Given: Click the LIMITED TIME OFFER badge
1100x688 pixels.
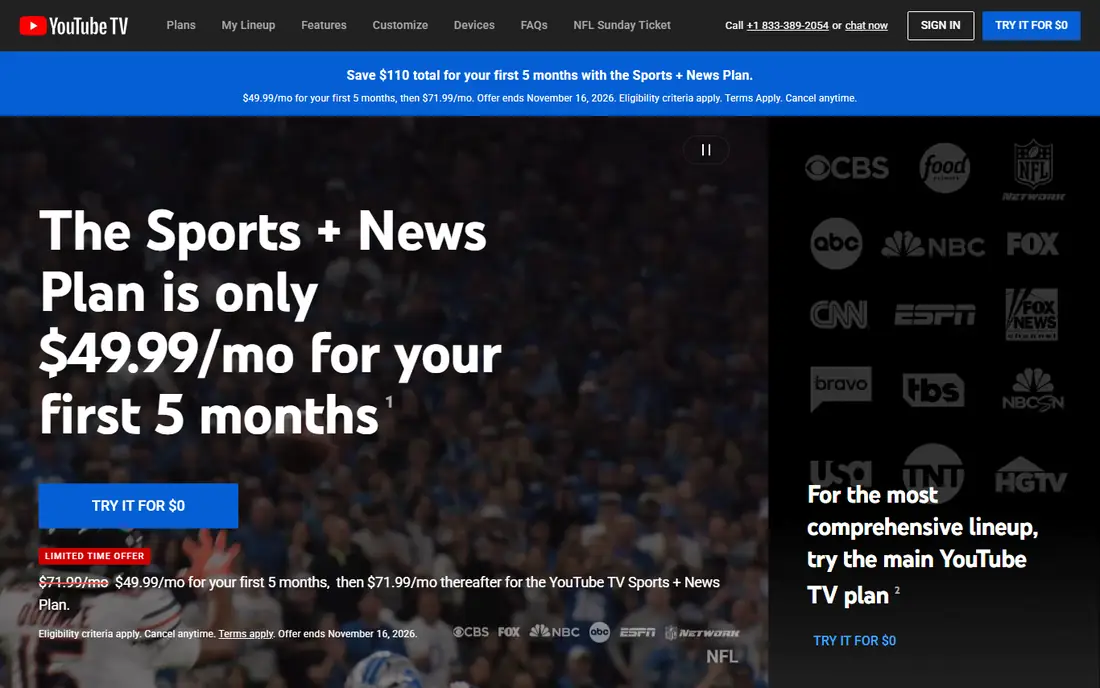Looking at the screenshot, I should [95, 555].
